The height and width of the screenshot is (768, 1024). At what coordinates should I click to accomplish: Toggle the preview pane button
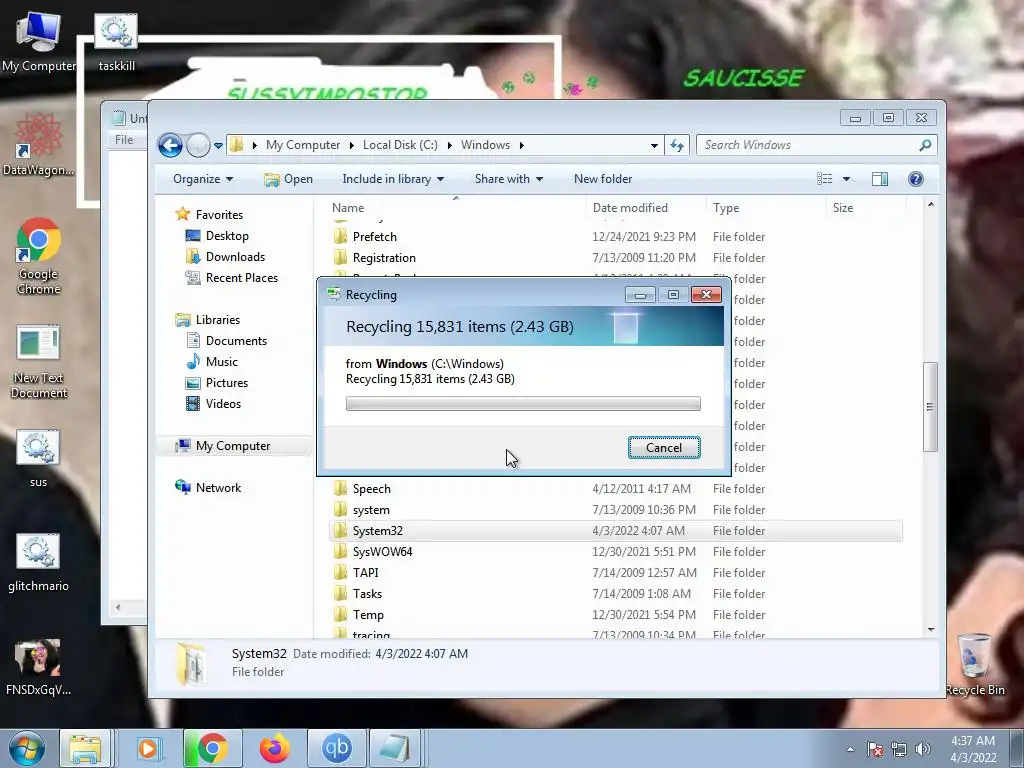[x=880, y=179]
